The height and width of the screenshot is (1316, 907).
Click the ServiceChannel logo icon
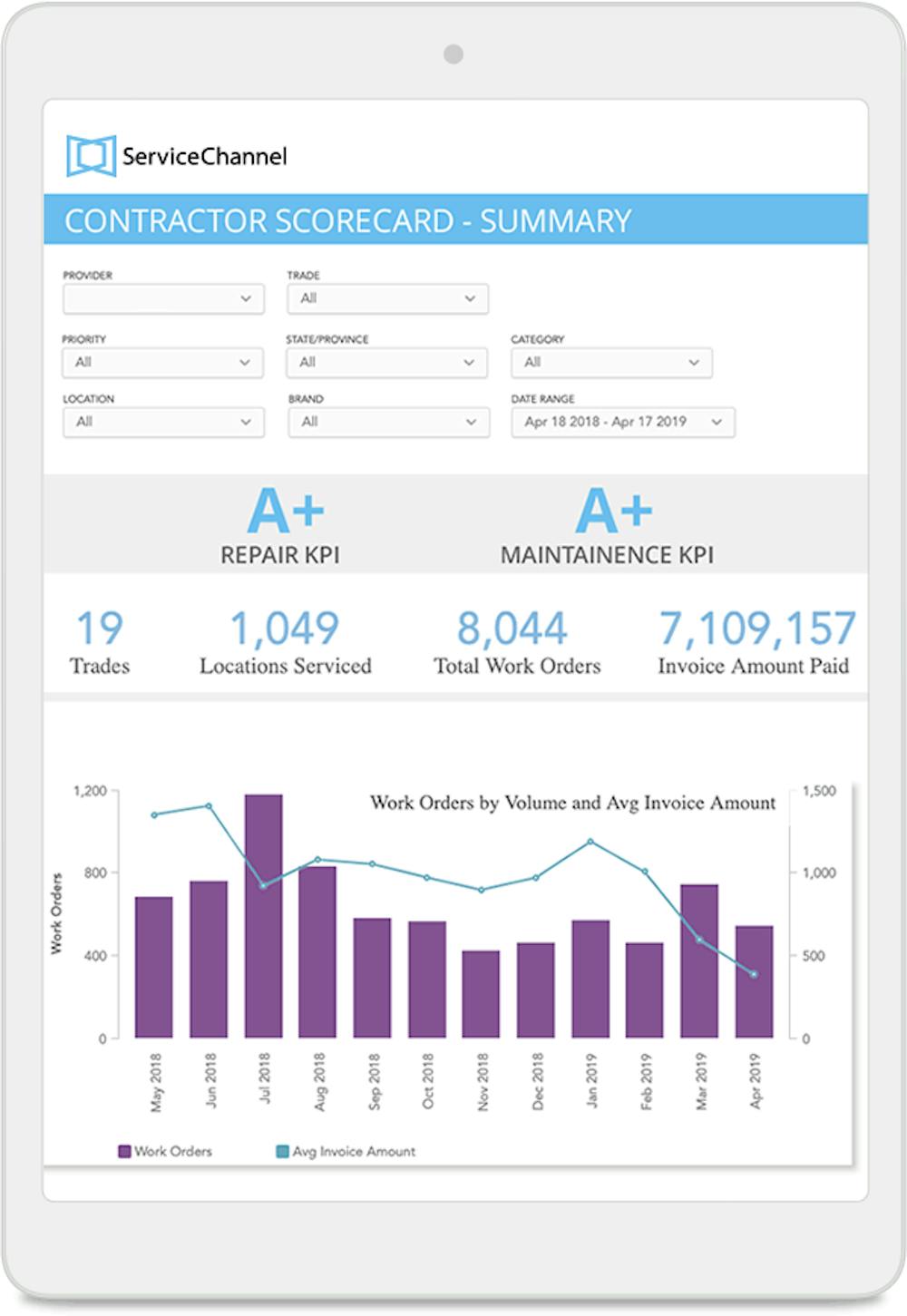[x=91, y=156]
